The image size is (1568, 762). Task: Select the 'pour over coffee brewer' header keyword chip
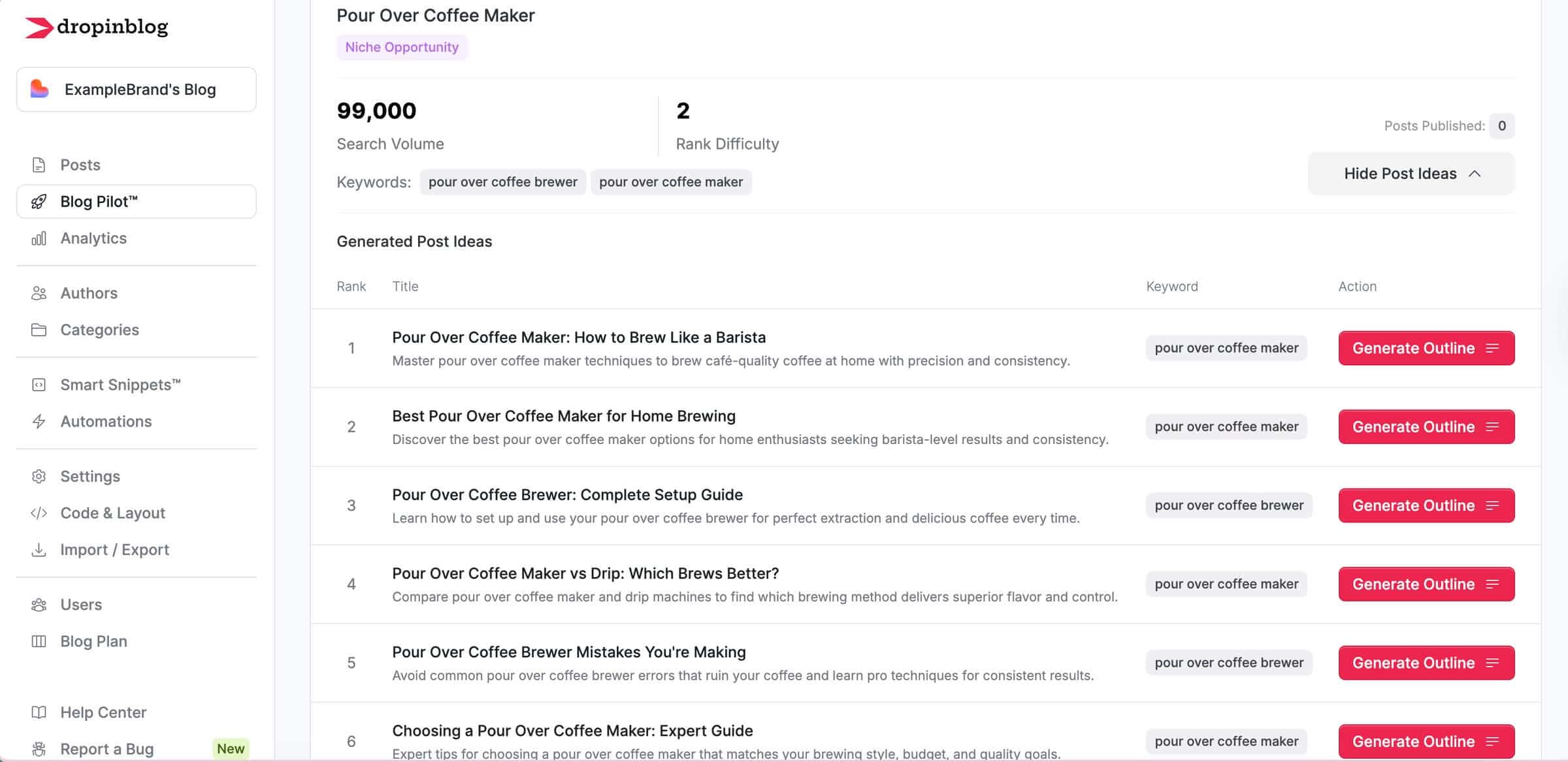coord(502,182)
